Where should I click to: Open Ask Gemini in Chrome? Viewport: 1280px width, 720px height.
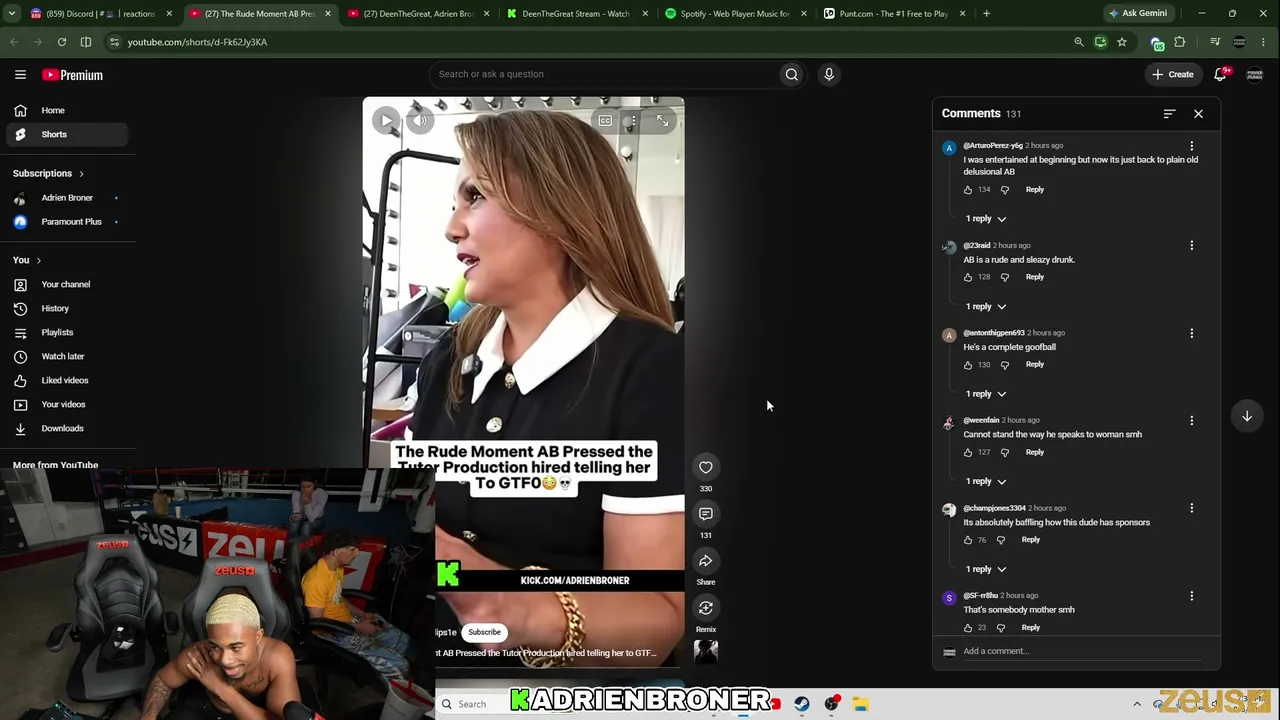click(1137, 14)
